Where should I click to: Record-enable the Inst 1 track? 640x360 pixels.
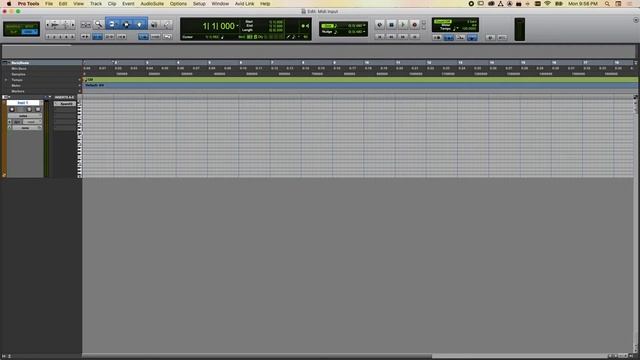(x=12, y=109)
